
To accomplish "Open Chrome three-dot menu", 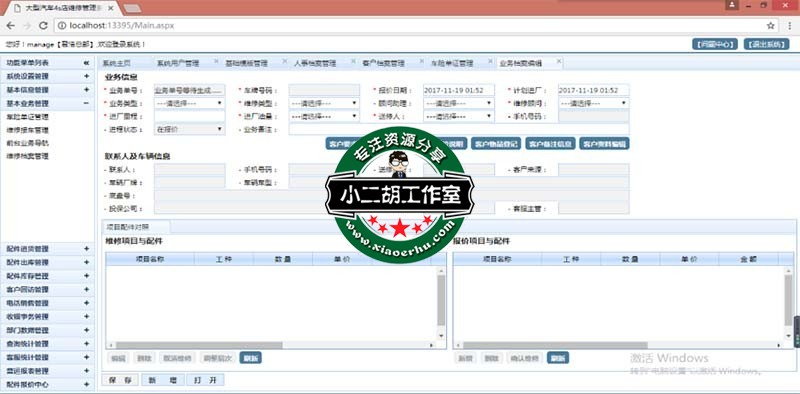I will [789, 26].
